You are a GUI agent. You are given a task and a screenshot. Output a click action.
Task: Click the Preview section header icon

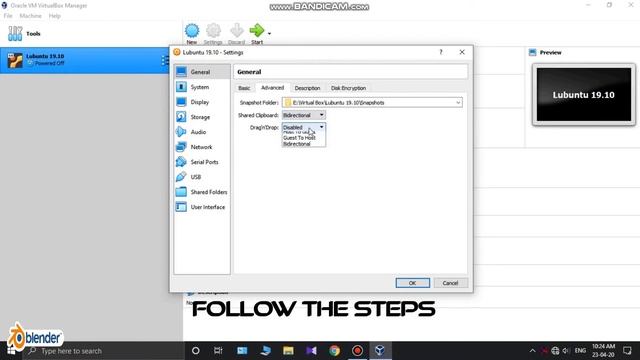click(532, 52)
